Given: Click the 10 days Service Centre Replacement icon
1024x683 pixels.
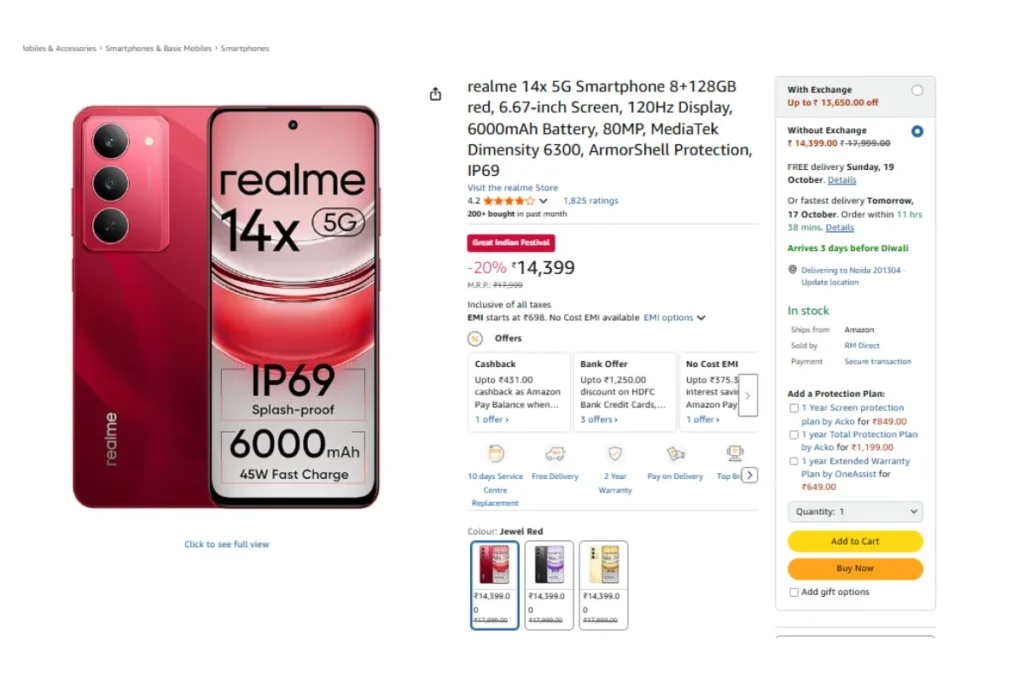Looking at the screenshot, I should [x=495, y=454].
